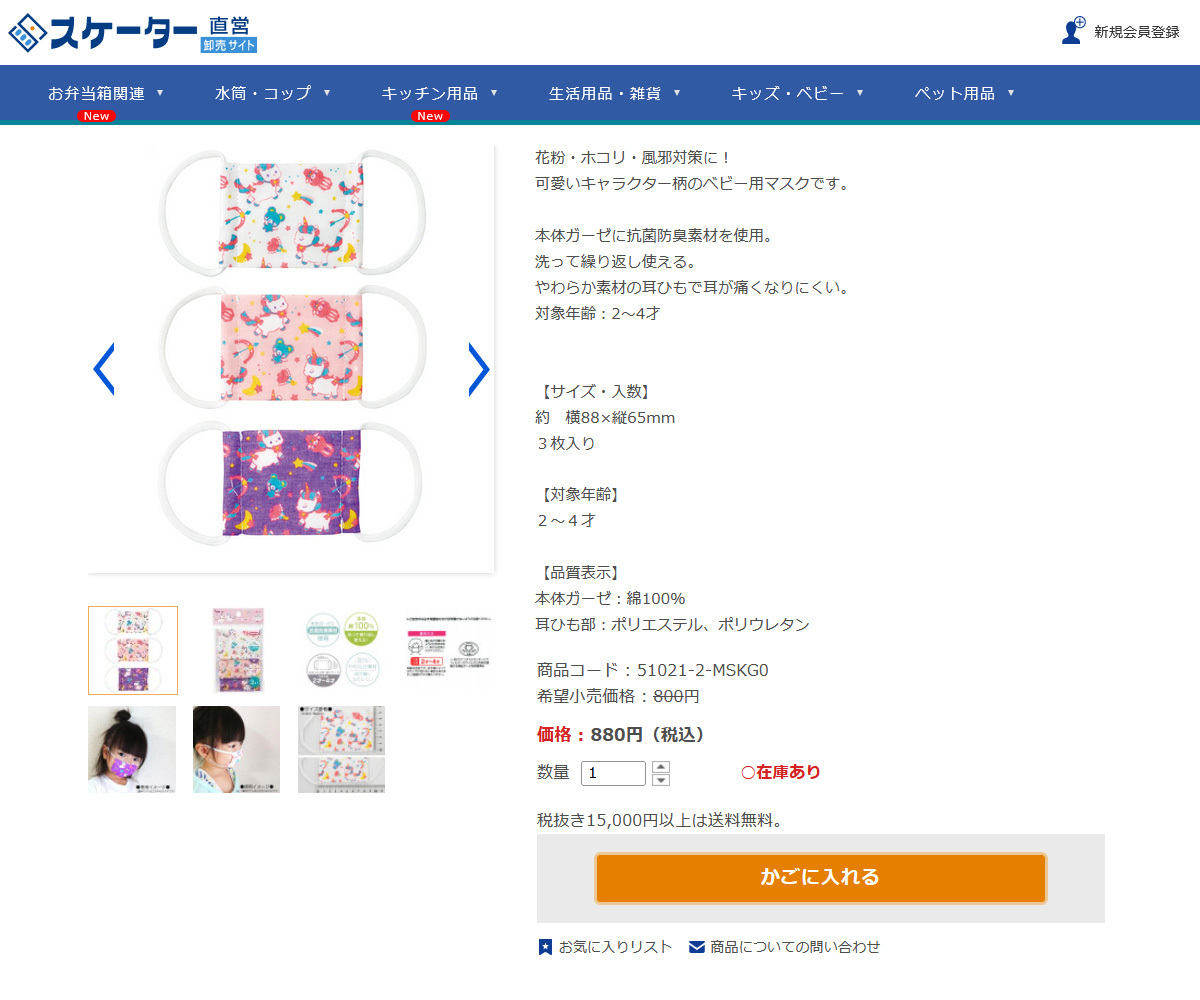Select the child wearing purple mask thumbnail
The image size is (1200, 1000).
point(132,749)
